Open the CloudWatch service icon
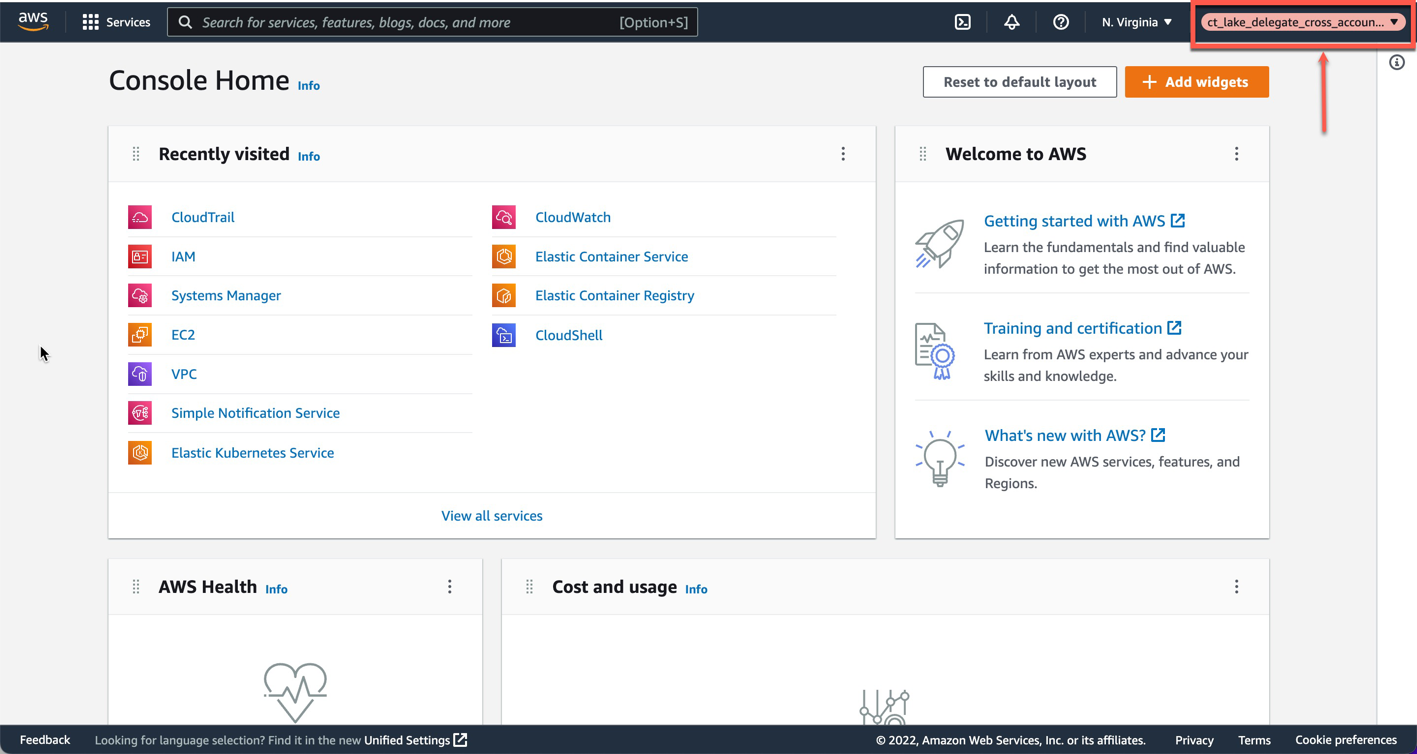Image resolution: width=1417 pixels, height=754 pixels. coord(504,217)
